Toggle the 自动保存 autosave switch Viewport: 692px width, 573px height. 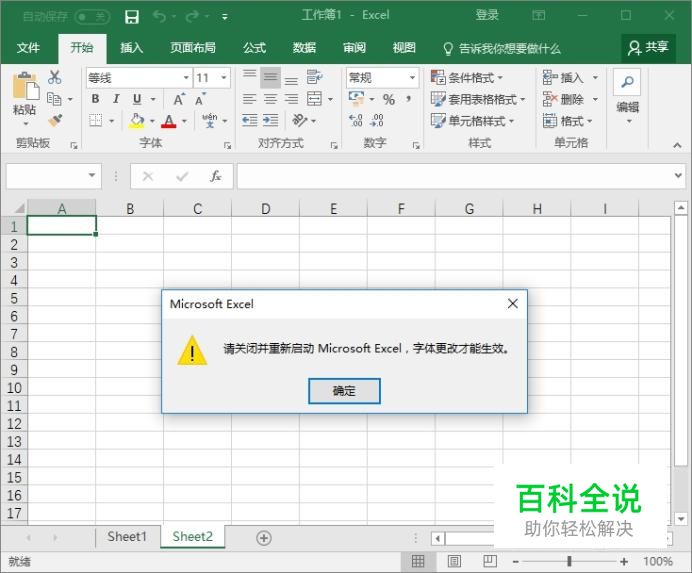pyautogui.click(x=92, y=17)
